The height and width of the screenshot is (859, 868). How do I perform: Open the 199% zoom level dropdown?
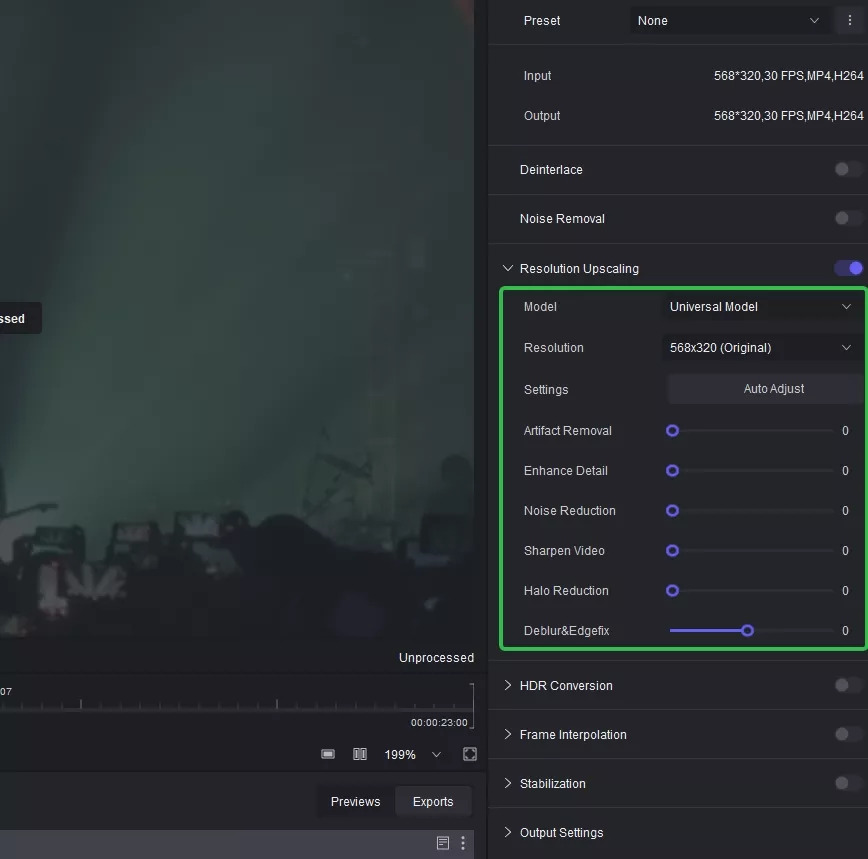click(412, 754)
